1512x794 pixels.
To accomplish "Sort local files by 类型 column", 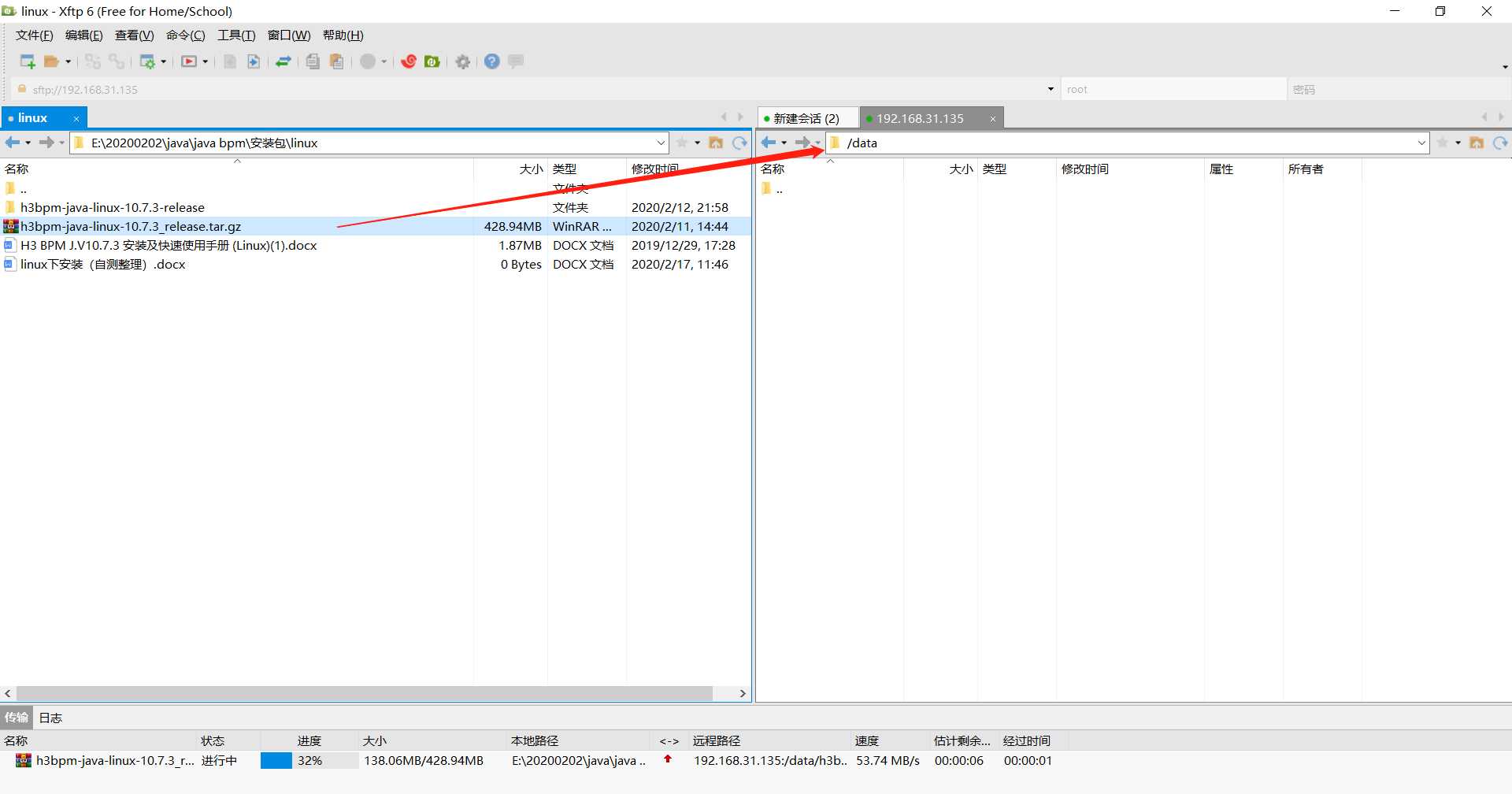I will click(x=587, y=169).
